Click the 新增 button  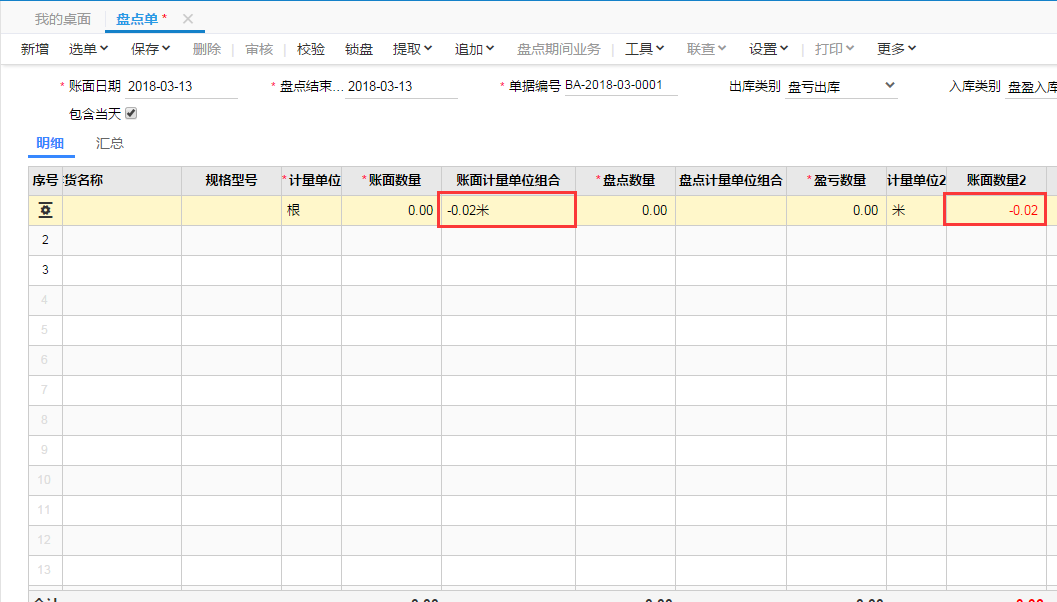pyautogui.click(x=35, y=49)
